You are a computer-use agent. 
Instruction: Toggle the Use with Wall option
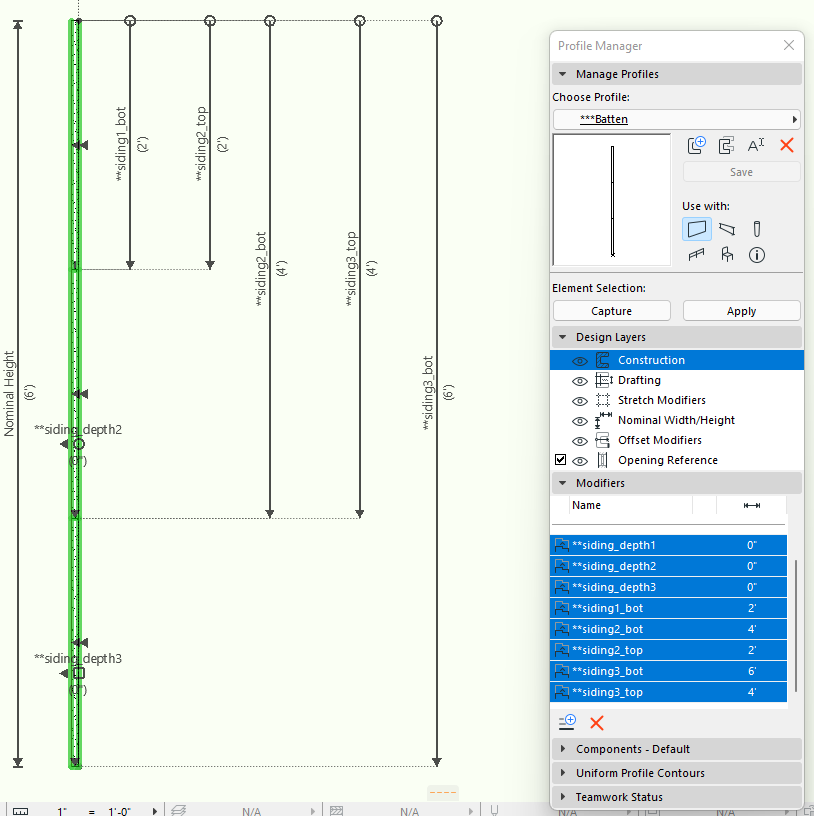coord(697,229)
